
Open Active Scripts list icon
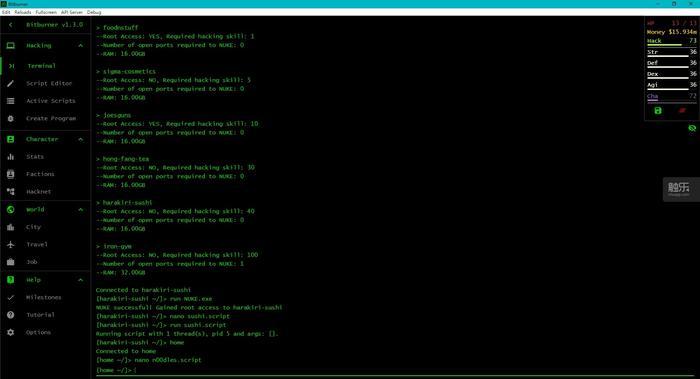(11, 101)
